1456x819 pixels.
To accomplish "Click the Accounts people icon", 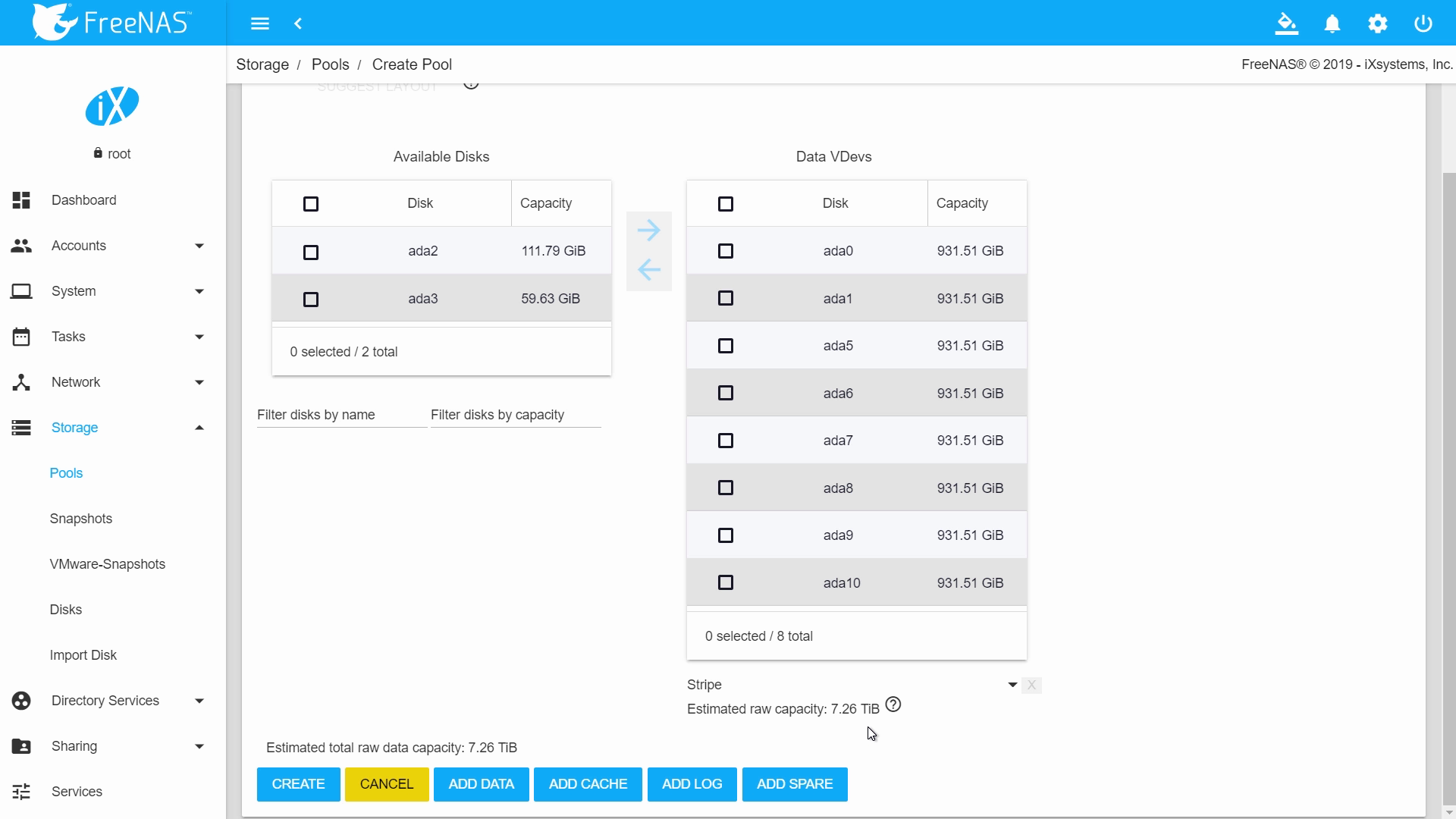I will (21, 246).
